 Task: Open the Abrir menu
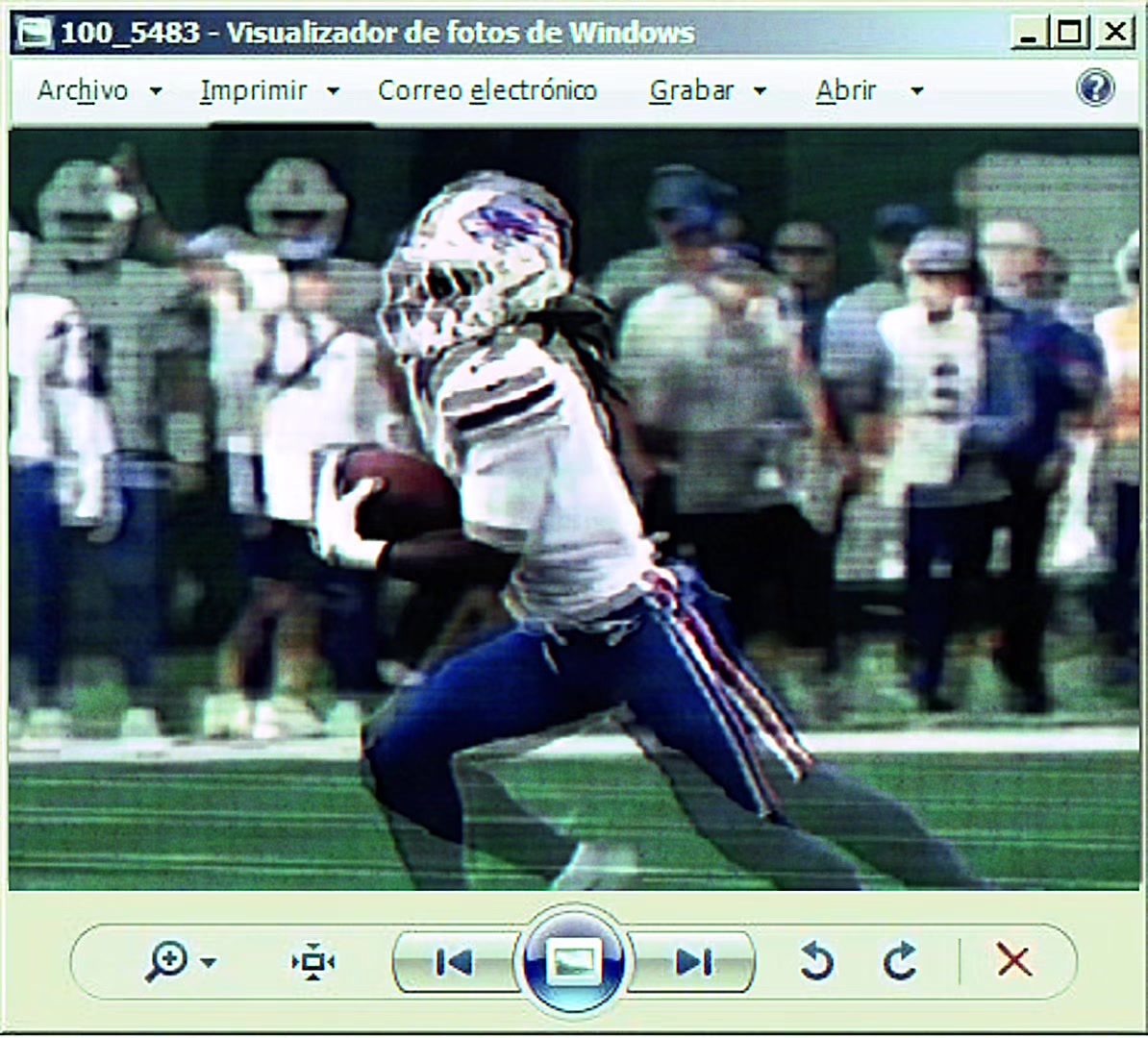(846, 90)
